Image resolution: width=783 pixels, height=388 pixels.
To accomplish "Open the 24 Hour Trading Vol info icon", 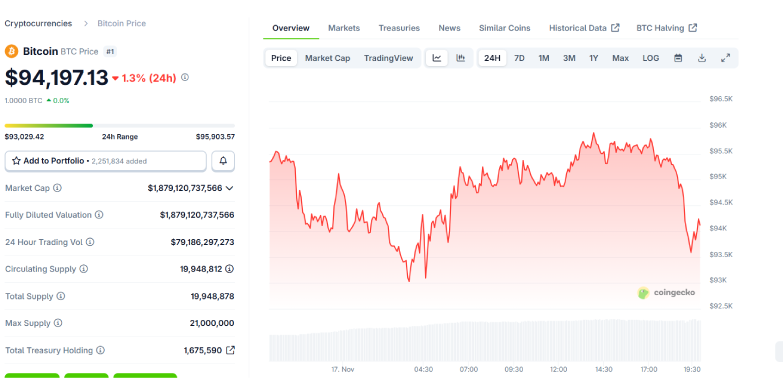I will pos(90,242).
